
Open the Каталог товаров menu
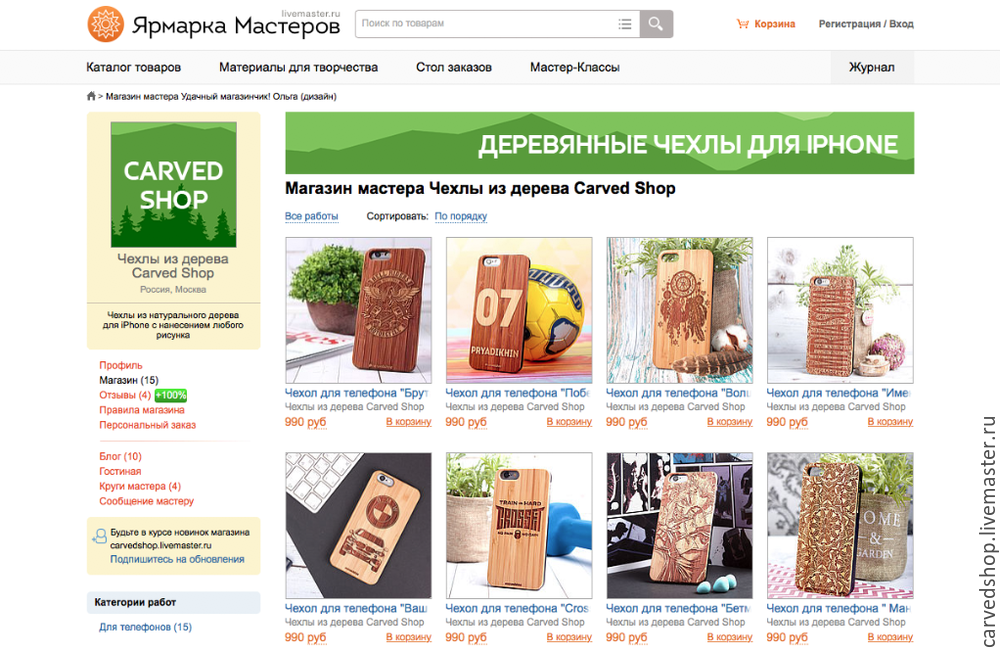tap(133, 67)
